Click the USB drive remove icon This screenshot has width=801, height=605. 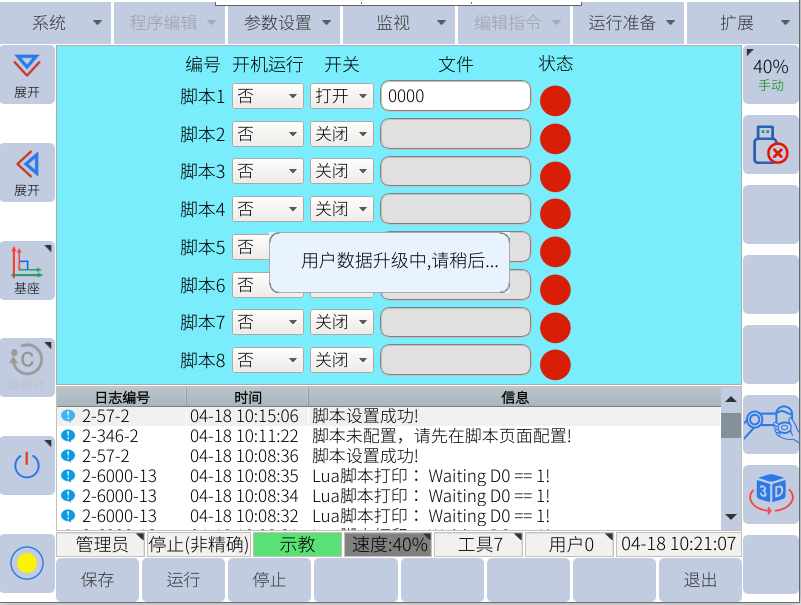tap(770, 145)
